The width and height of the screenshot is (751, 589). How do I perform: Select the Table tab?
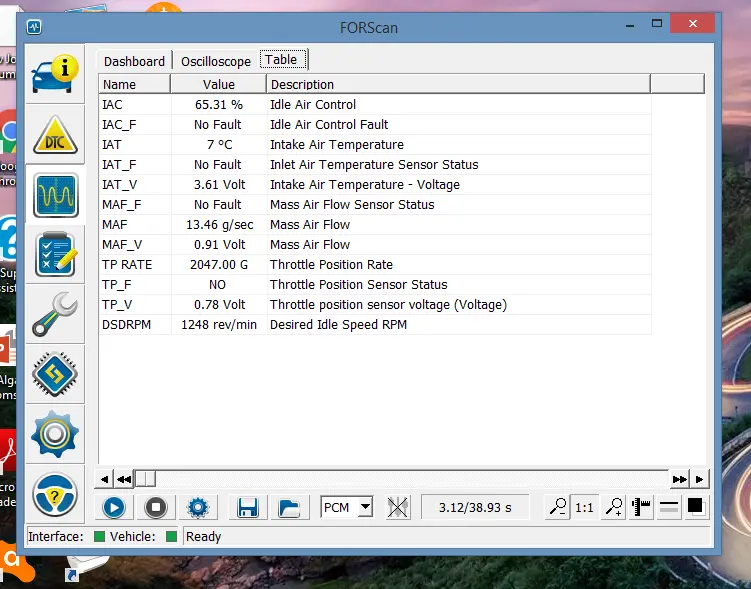[283, 60]
